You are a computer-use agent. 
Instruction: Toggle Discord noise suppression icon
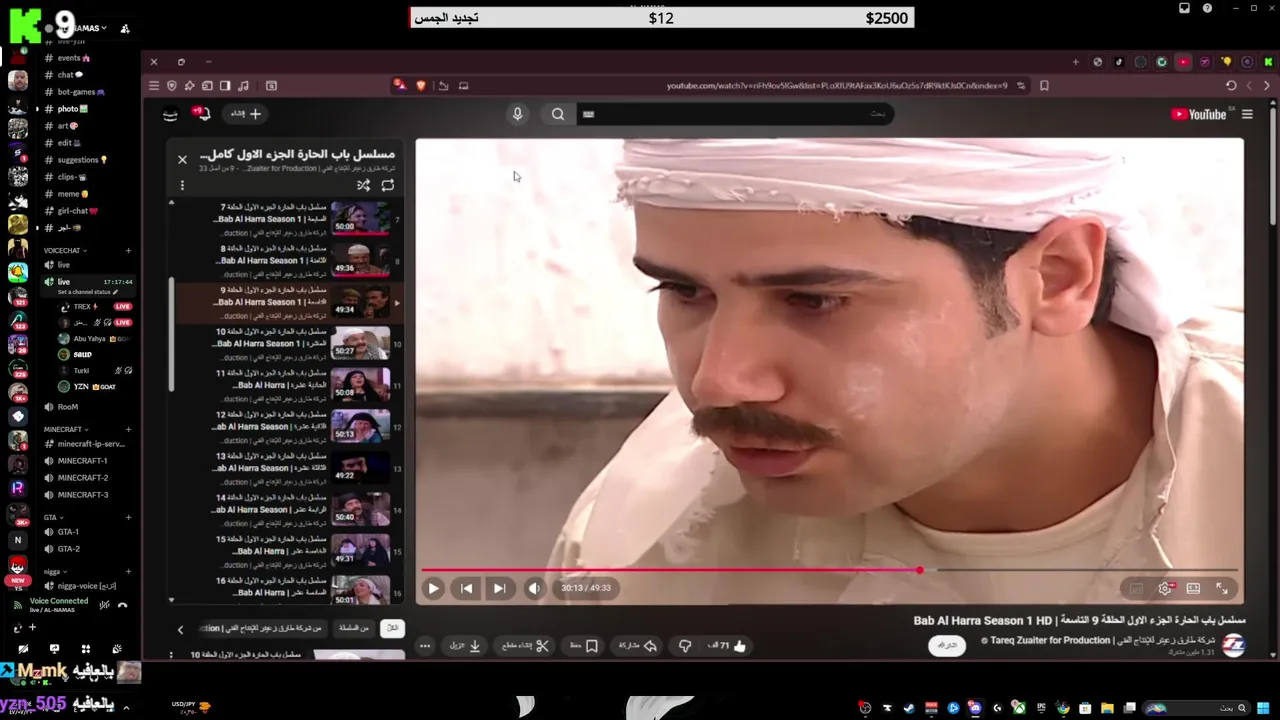[x=105, y=605]
